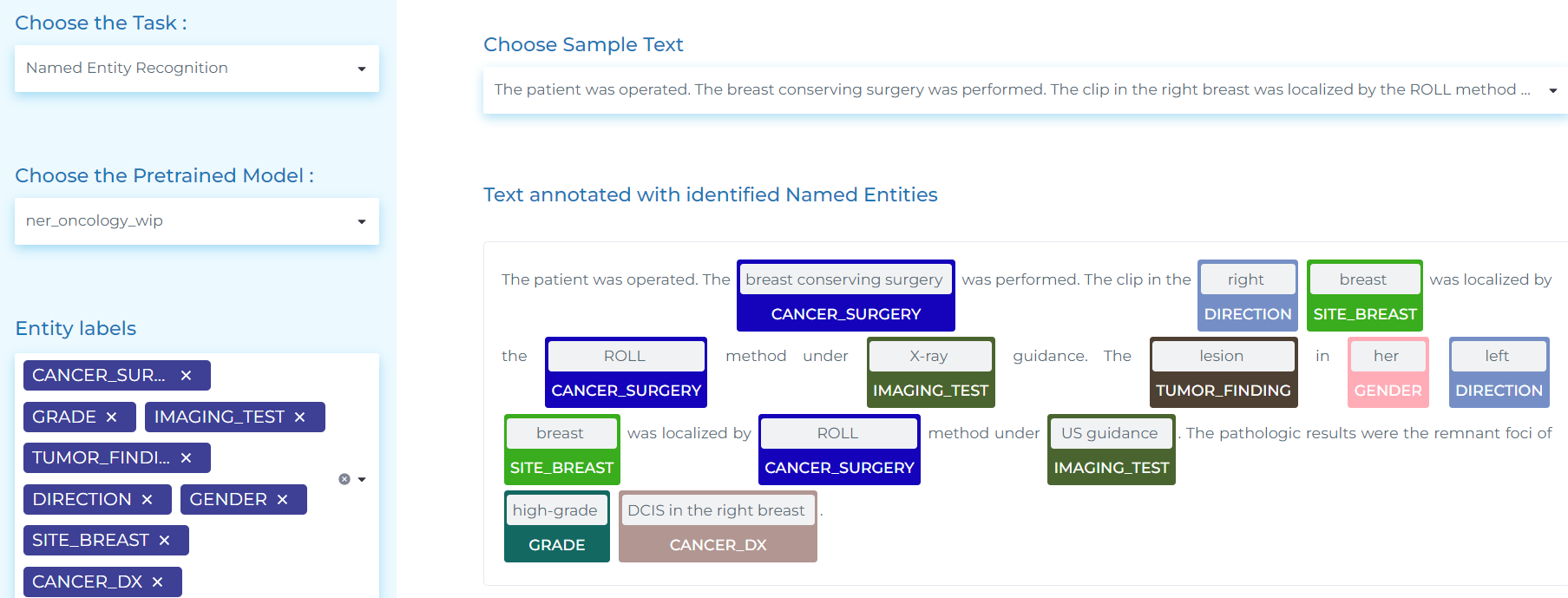Remove the DIRECTION entity label
This screenshot has width=1568, height=598.
tap(147, 500)
